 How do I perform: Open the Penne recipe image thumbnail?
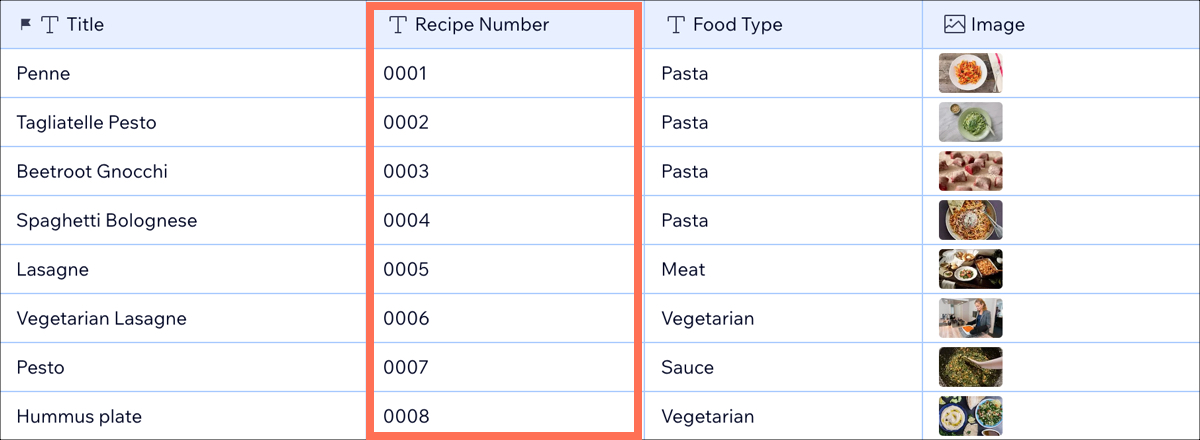tap(970, 73)
